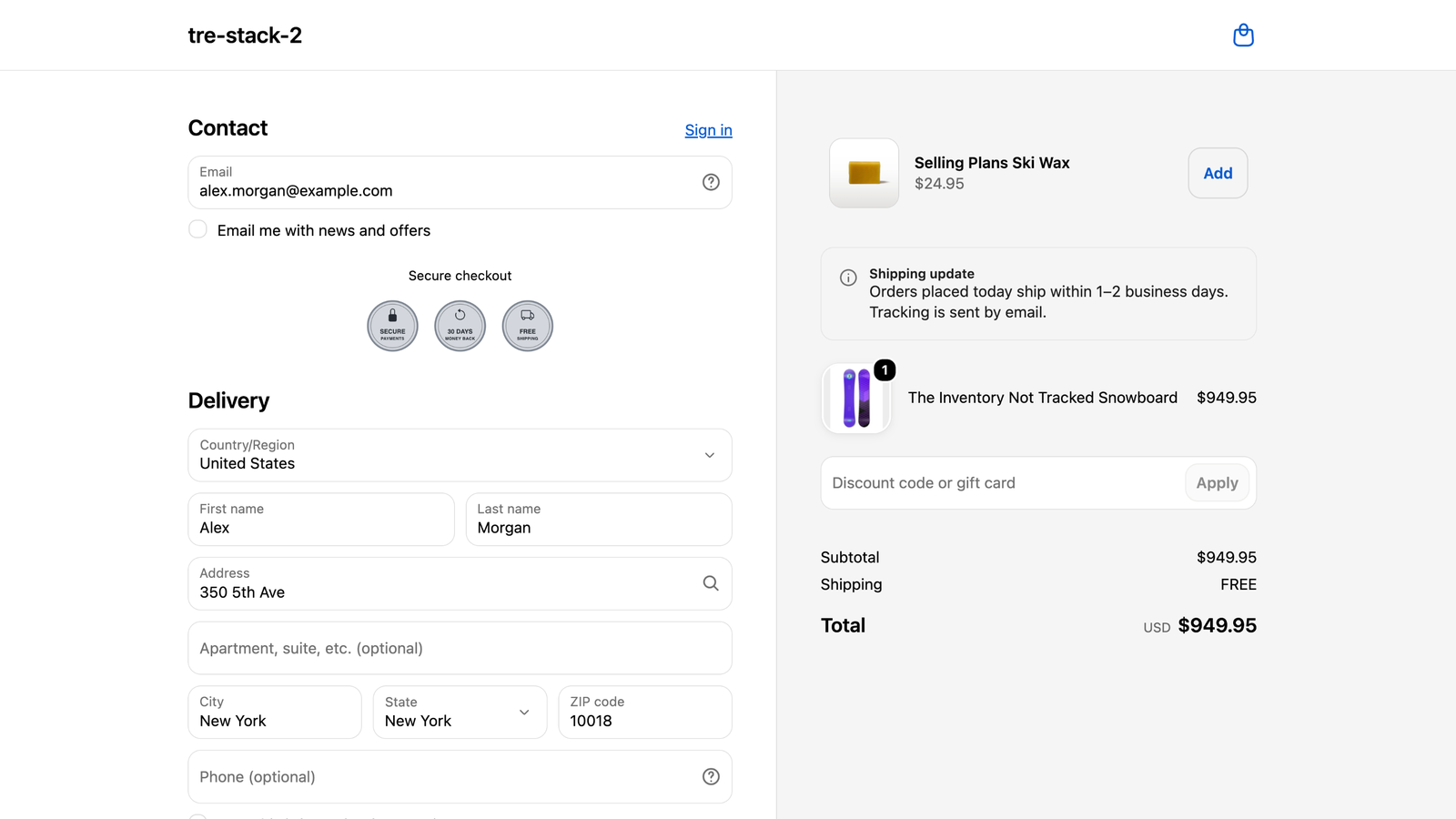This screenshot has width=1456, height=819.
Task: Click the address search magnifier icon
Action: [x=711, y=583]
